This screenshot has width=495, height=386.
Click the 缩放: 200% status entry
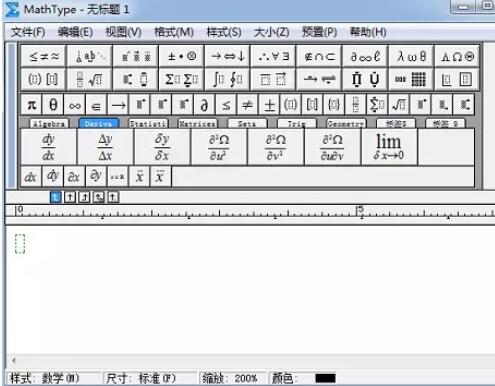pyautogui.click(x=230, y=378)
